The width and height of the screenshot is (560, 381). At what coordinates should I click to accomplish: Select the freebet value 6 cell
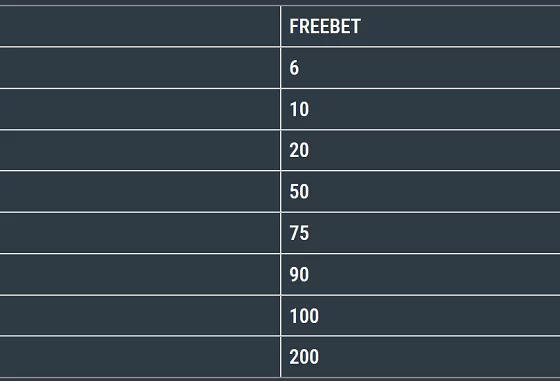click(x=420, y=68)
